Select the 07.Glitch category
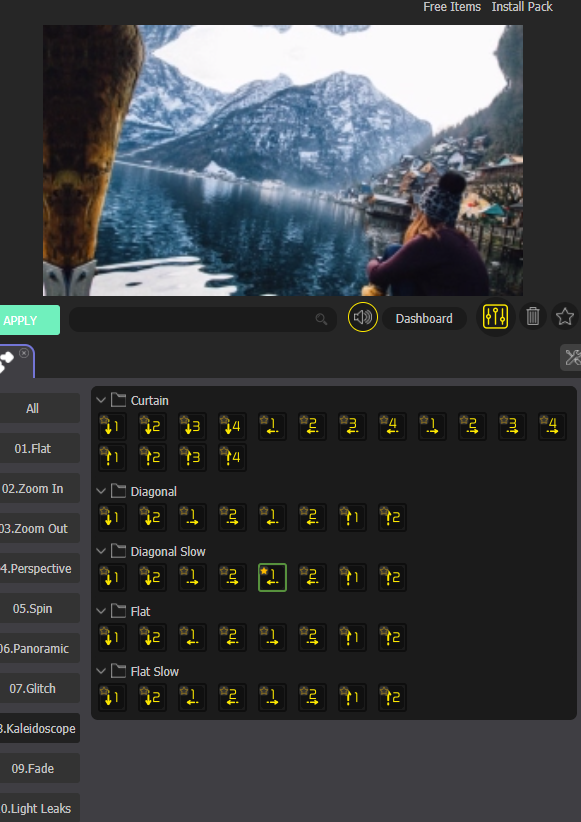The height and width of the screenshot is (822, 581). click(x=39, y=688)
